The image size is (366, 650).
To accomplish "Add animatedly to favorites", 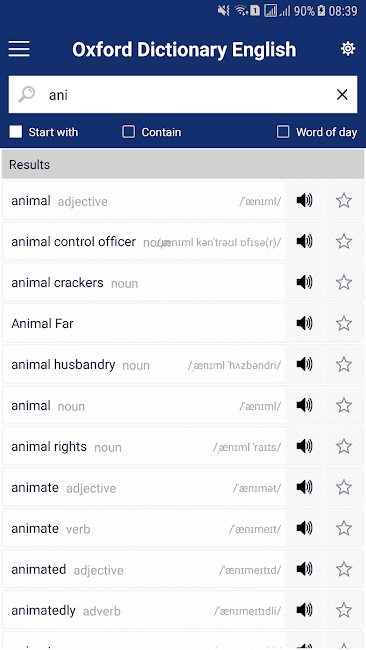I will click(x=344, y=610).
